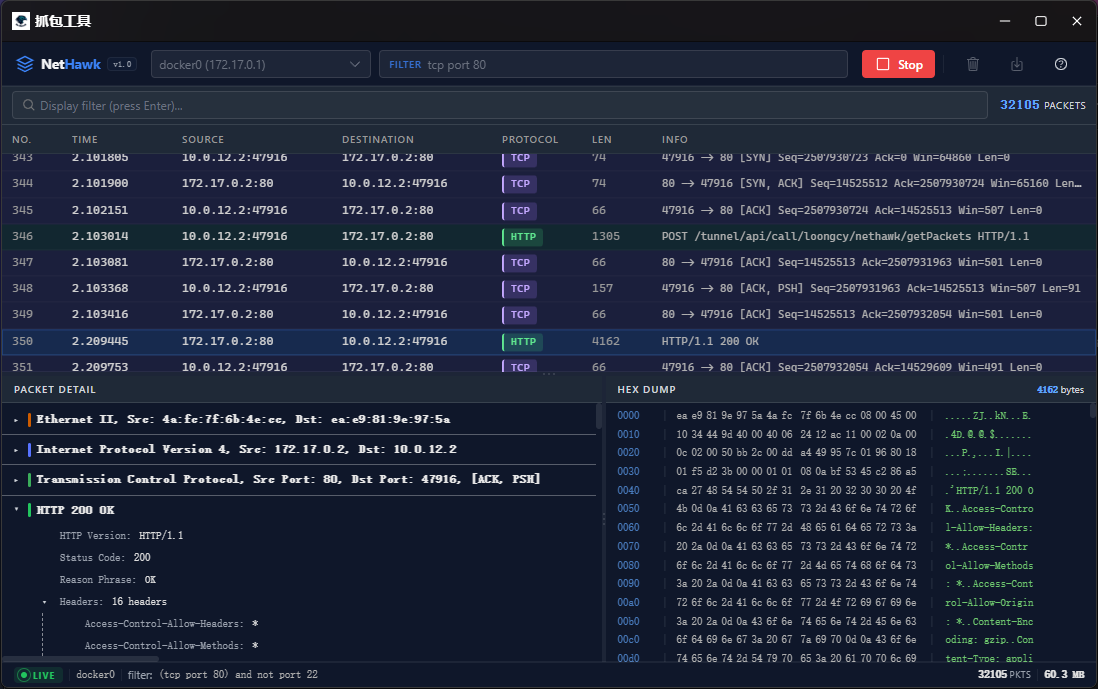Click the HTTP badge on packet 346
The image size is (1098, 689).
click(523, 237)
